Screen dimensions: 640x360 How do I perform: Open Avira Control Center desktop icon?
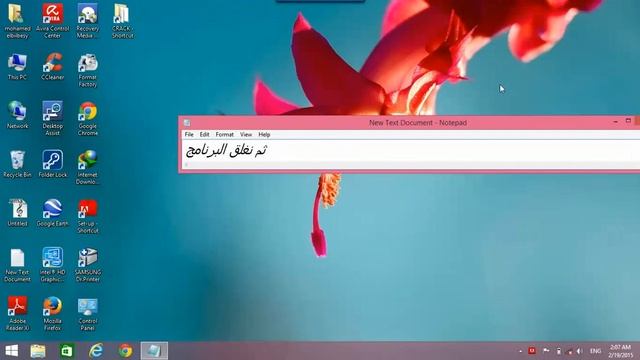click(x=53, y=21)
